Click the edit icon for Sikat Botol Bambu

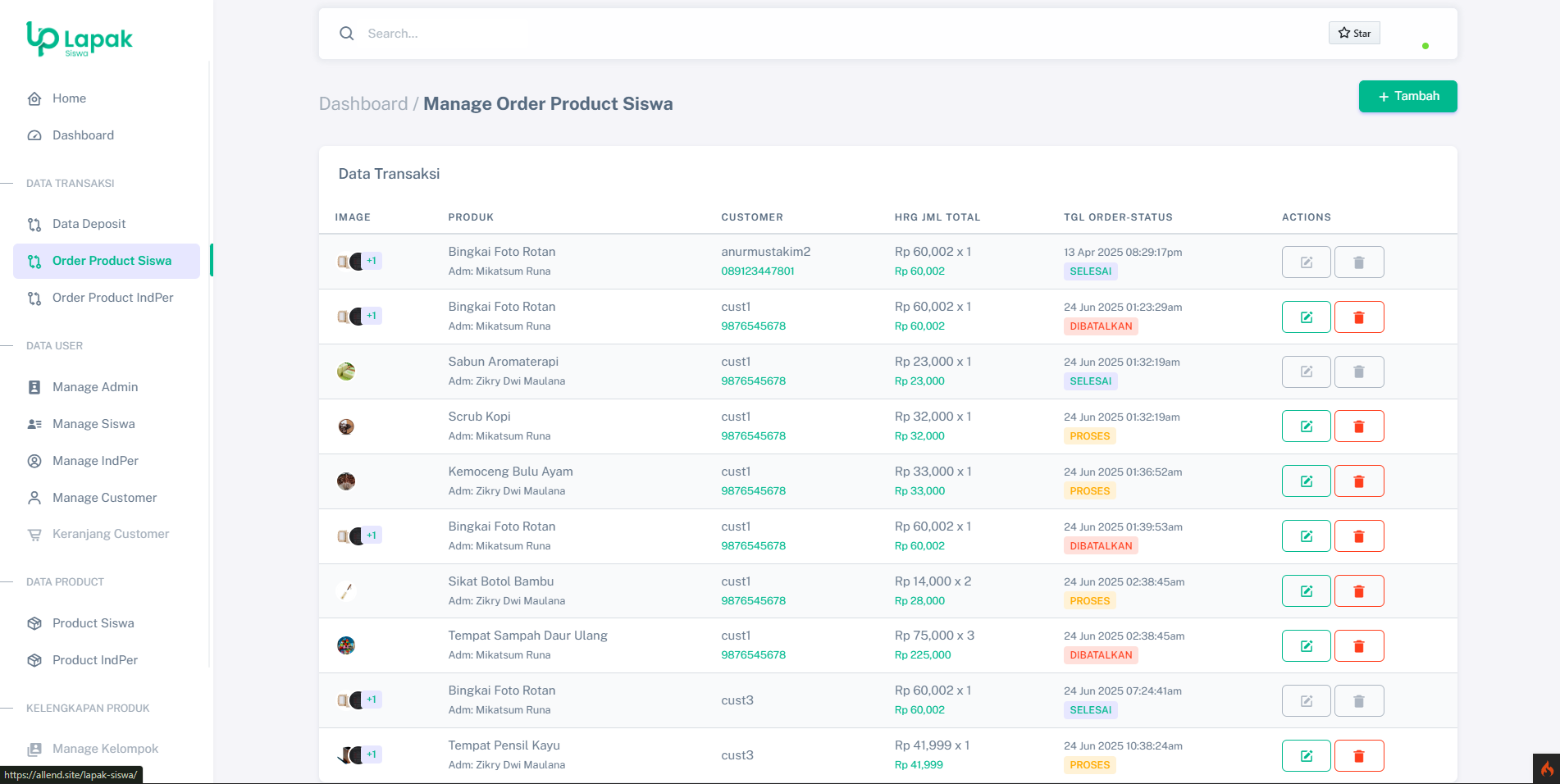(1306, 591)
